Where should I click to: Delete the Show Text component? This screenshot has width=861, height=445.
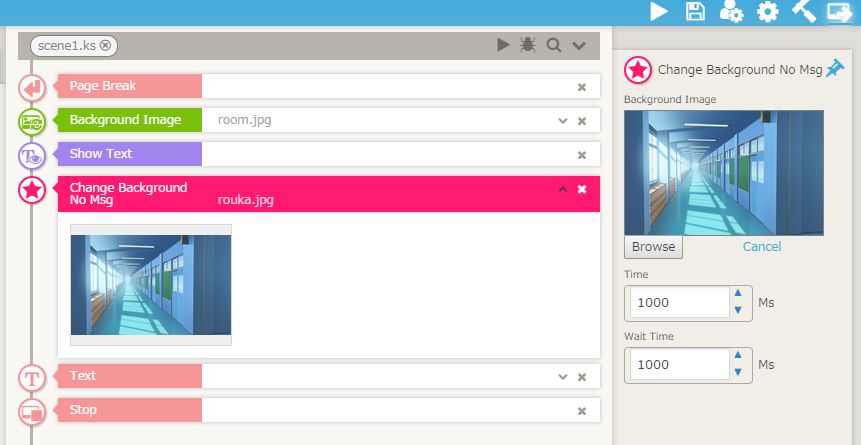click(x=582, y=155)
